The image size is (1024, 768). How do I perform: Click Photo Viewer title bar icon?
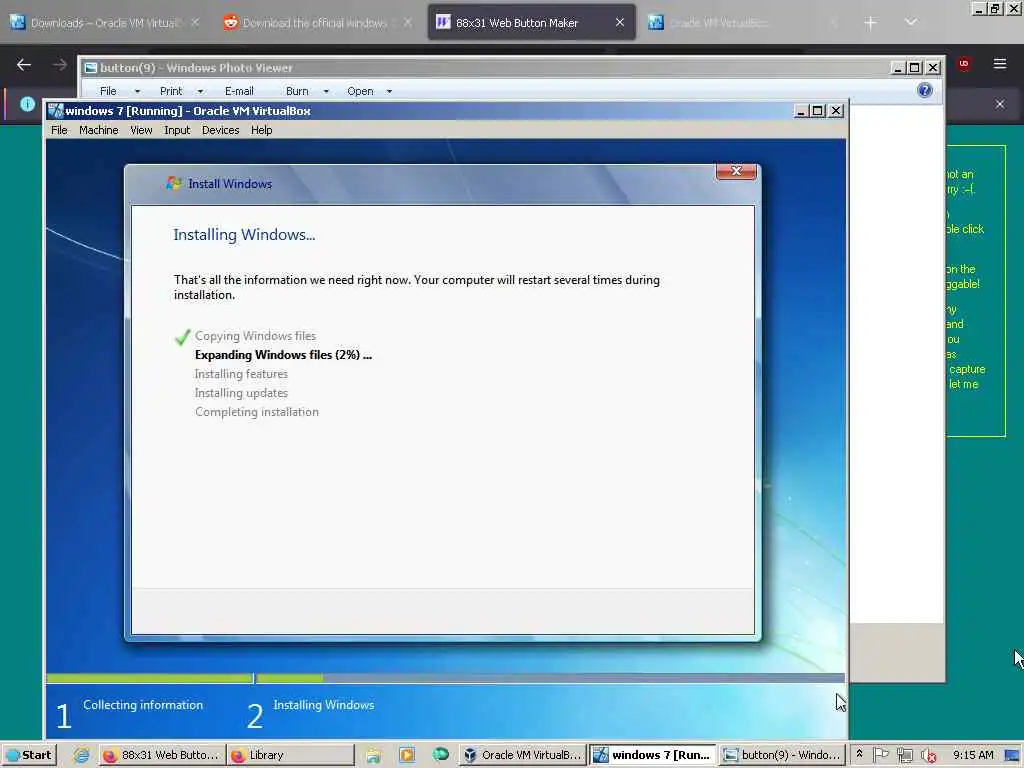pyautogui.click(x=91, y=67)
